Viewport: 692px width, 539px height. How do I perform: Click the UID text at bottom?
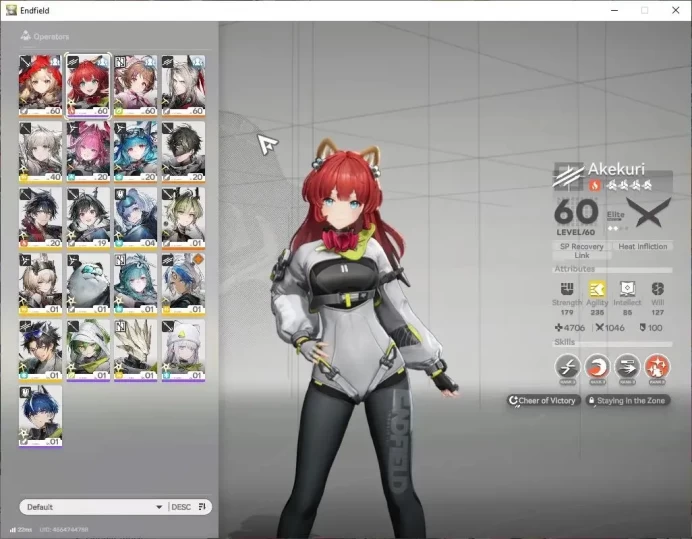(x=64, y=529)
